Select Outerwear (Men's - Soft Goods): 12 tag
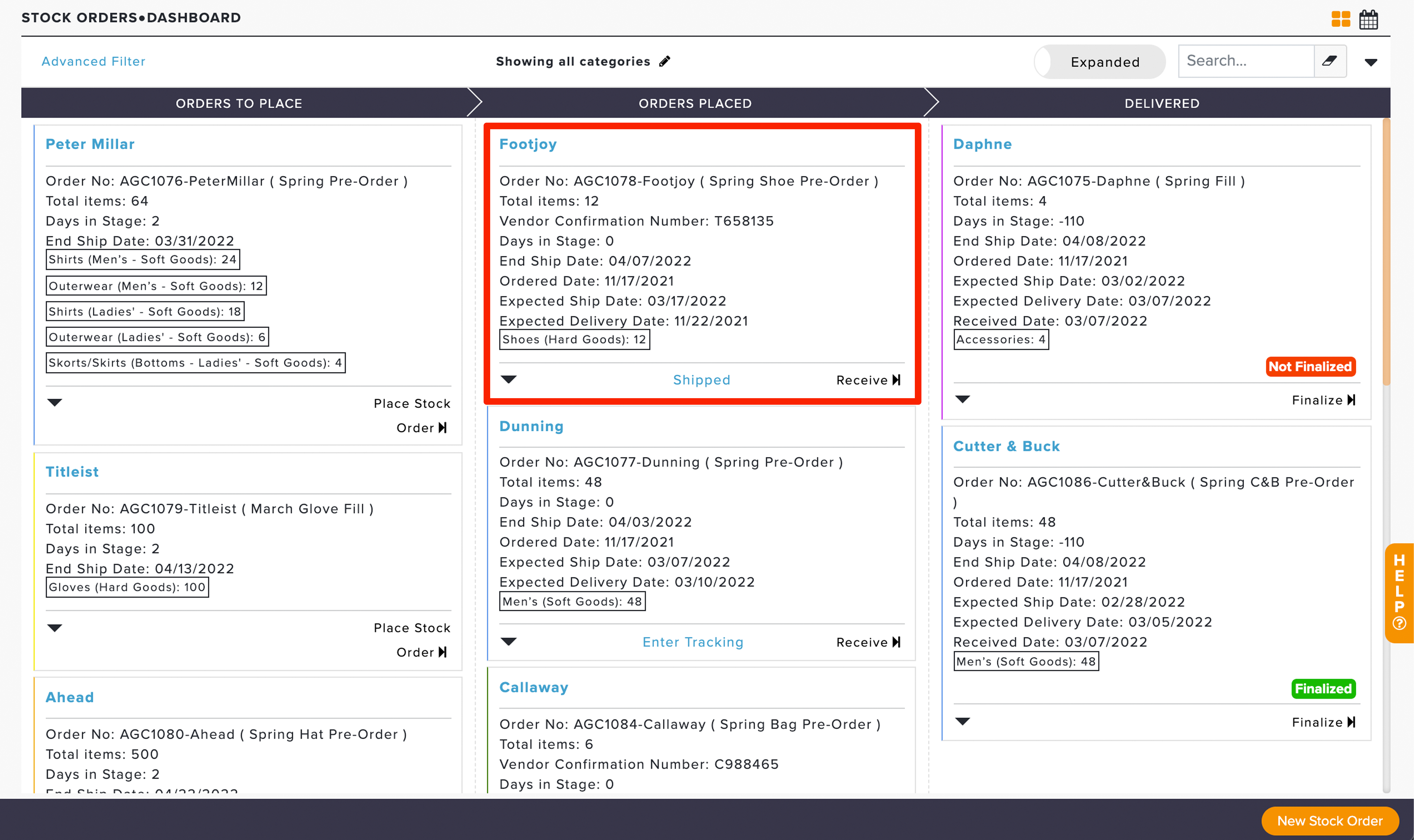Viewport: 1414px width, 840px height. click(x=156, y=285)
